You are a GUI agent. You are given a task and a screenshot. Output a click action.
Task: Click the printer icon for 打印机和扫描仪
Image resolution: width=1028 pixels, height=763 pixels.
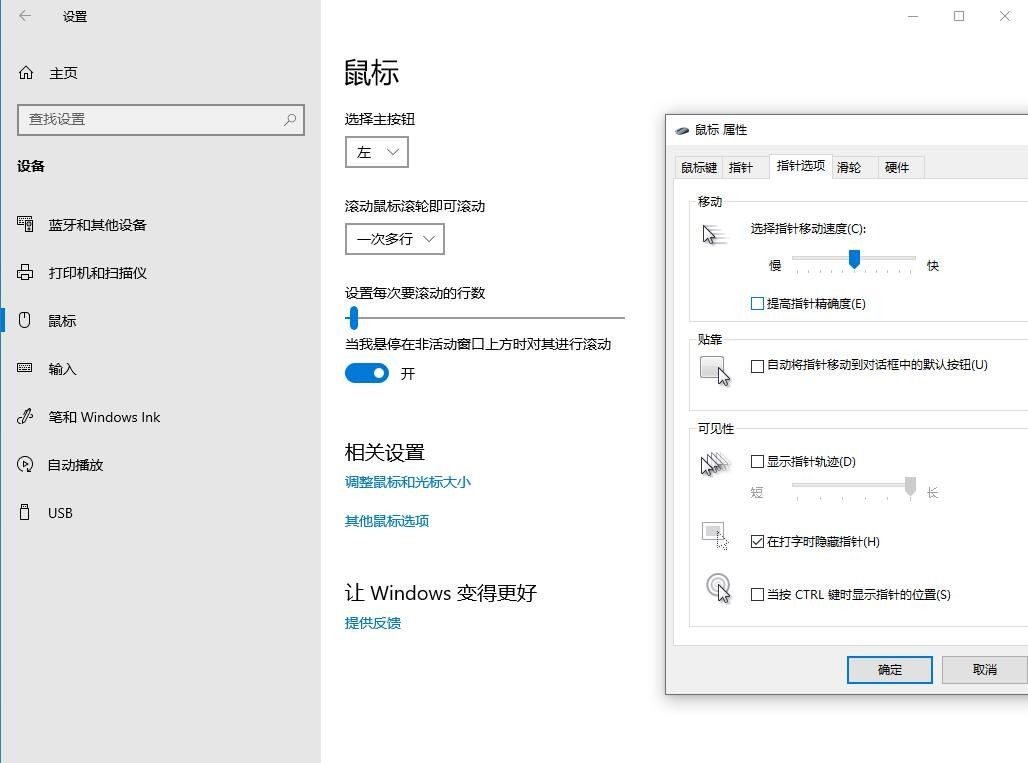coord(25,272)
